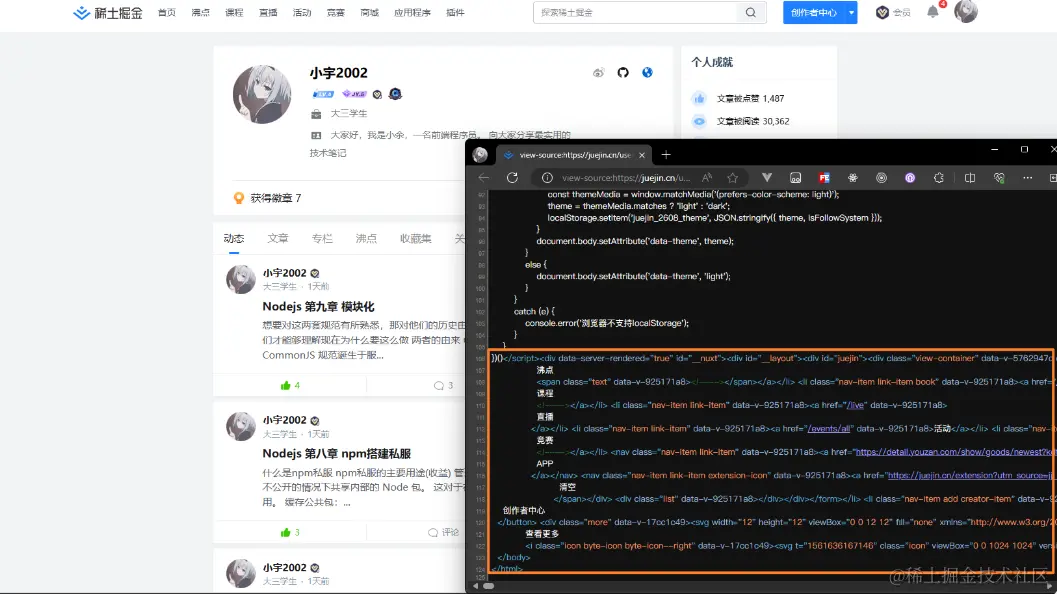
Task: Open article Nodejs 第八章 npm搭建私服
Action: pyautogui.click(x=336, y=454)
